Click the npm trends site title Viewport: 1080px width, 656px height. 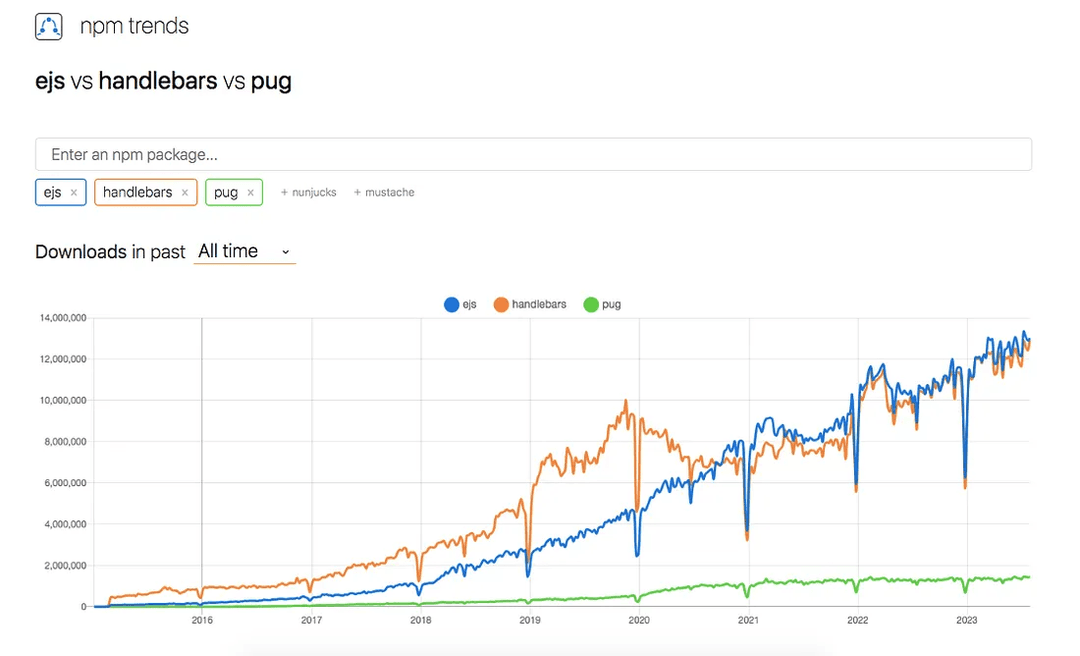[134, 27]
